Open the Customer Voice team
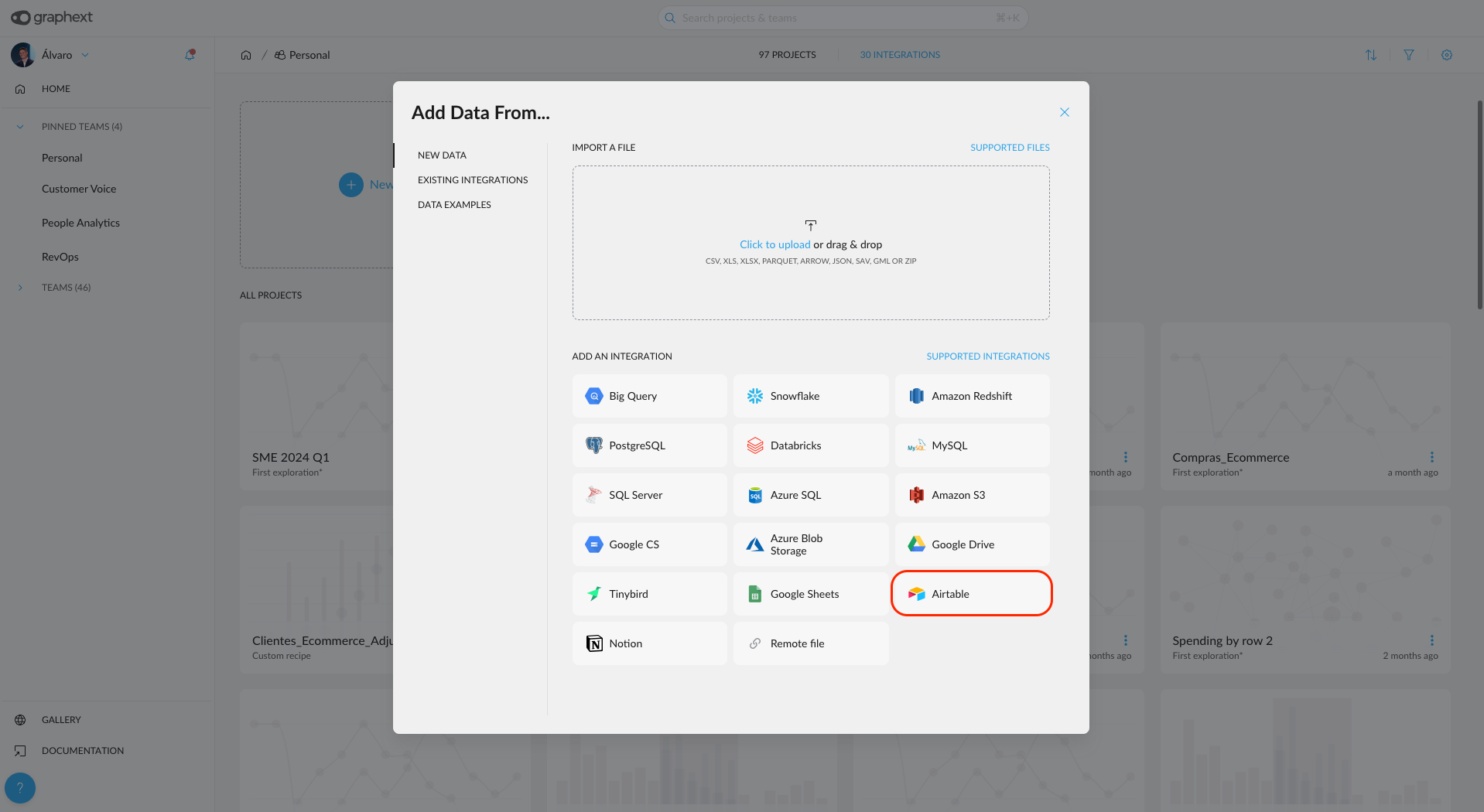1484x812 pixels. click(79, 189)
